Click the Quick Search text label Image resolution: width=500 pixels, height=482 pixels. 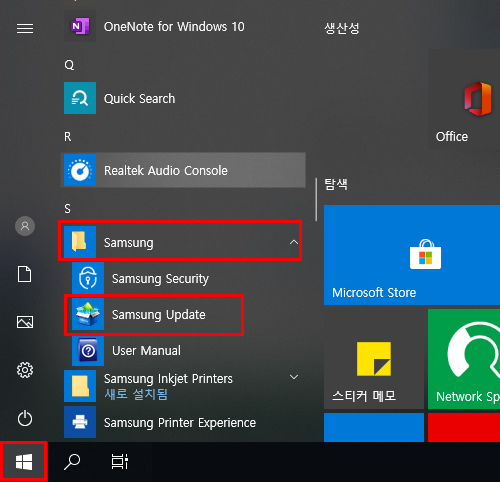click(139, 99)
